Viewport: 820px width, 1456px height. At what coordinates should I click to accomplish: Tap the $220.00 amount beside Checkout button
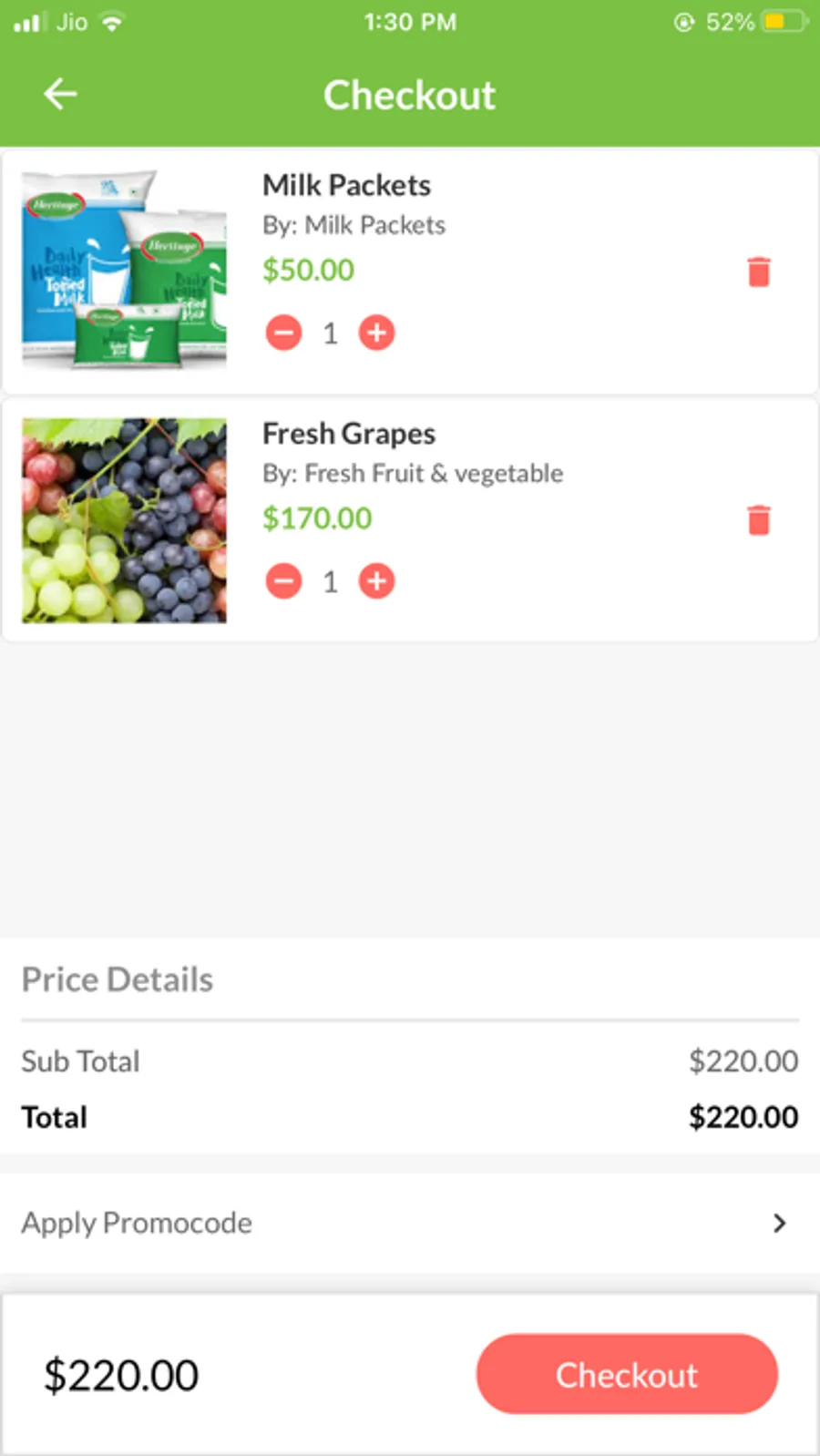coord(121,1375)
